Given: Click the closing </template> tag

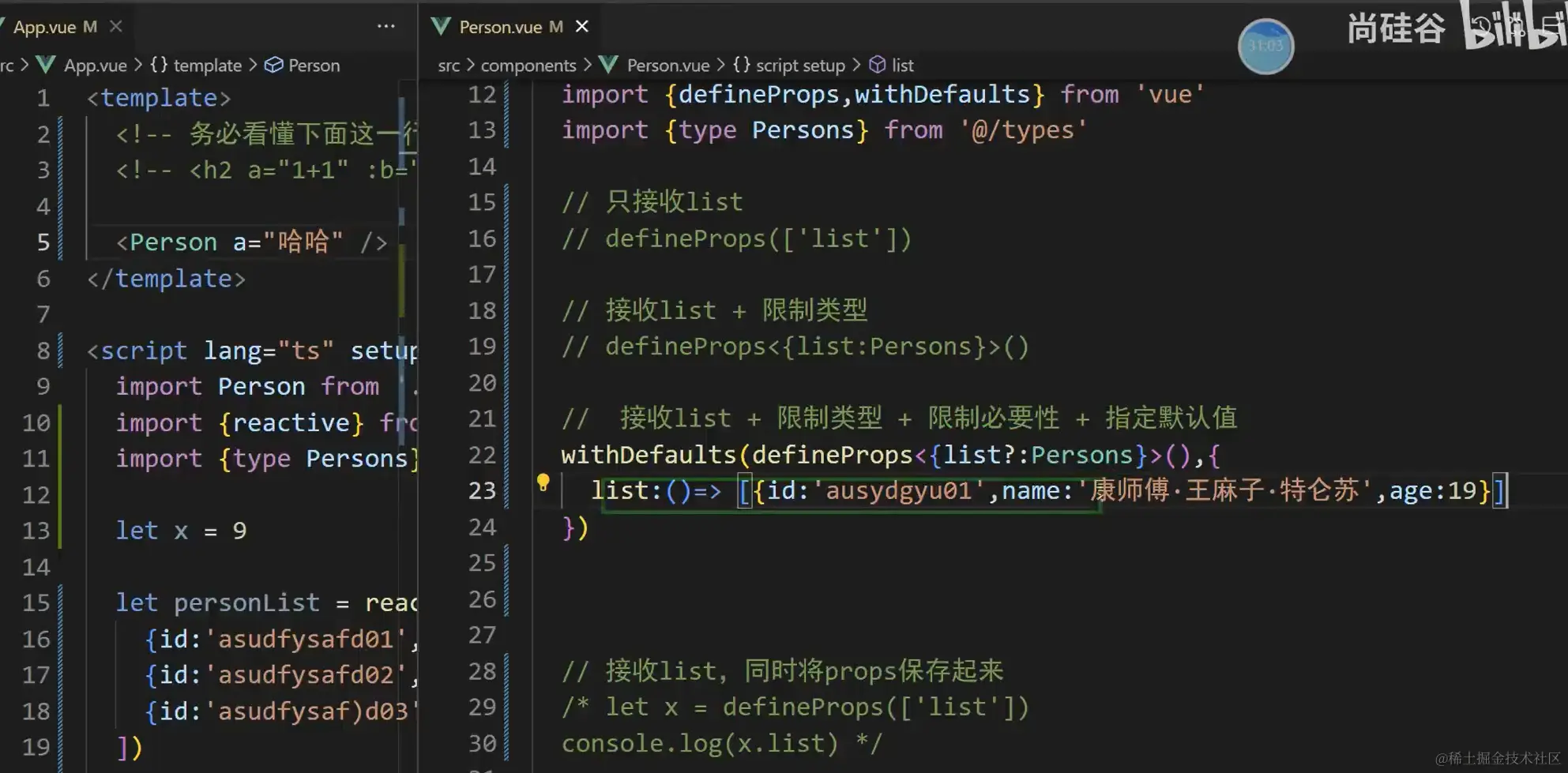Looking at the screenshot, I should pos(166,279).
